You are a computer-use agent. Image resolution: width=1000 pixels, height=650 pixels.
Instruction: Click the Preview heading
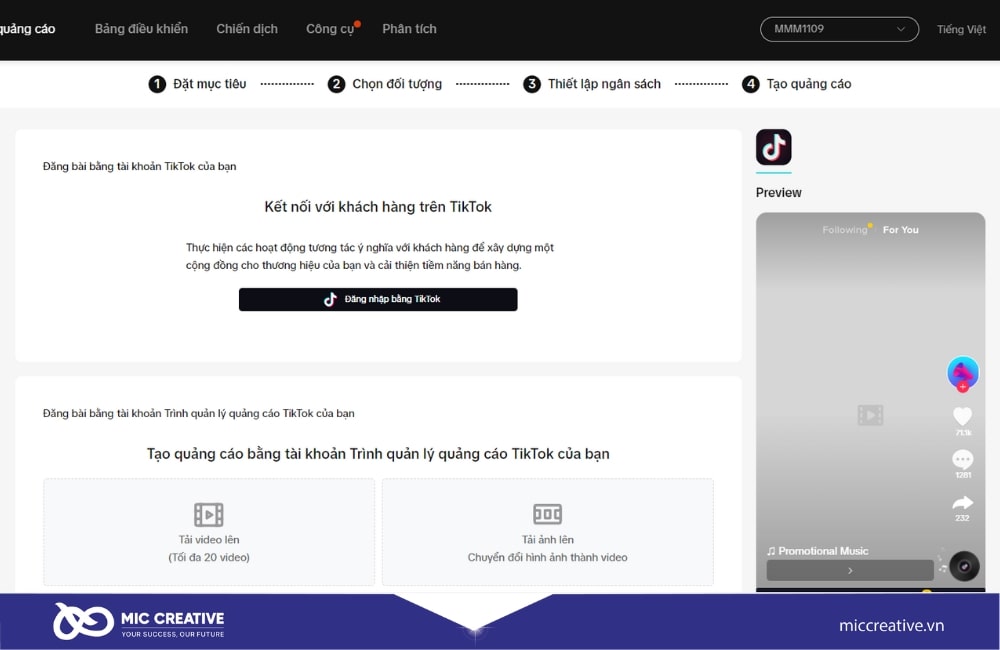[x=779, y=193]
